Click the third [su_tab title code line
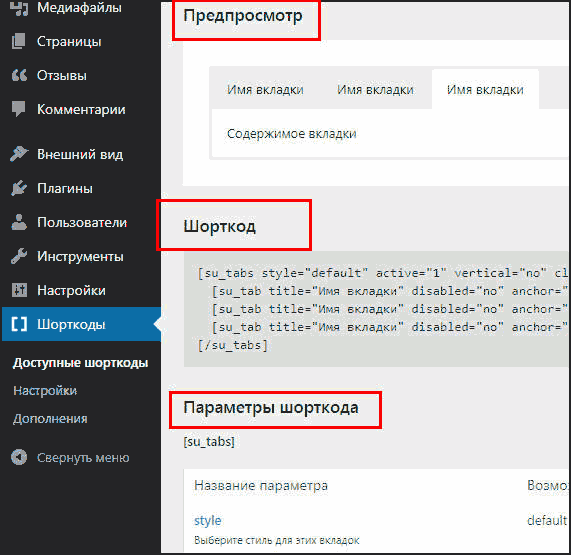This screenshot has width=571, height=555. pos(389,327)
